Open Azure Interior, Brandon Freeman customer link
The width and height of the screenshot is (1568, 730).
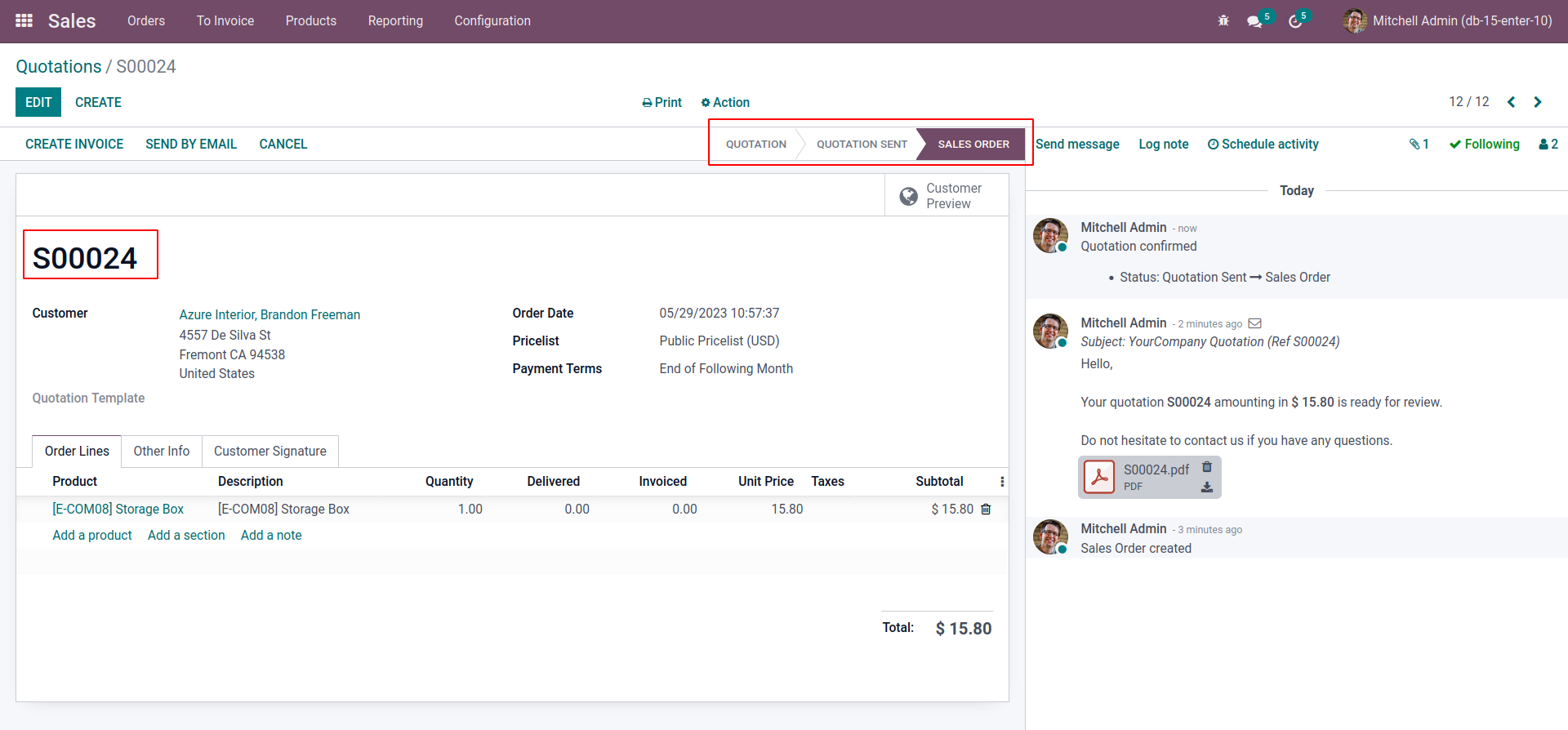tap(269, 315)
